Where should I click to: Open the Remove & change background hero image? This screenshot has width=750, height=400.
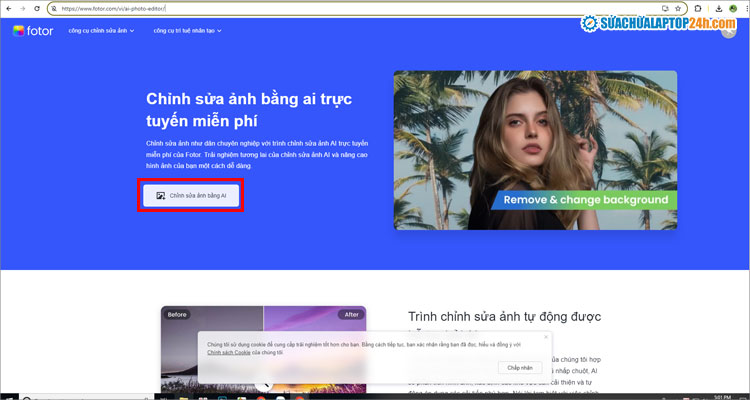[535, 150]
